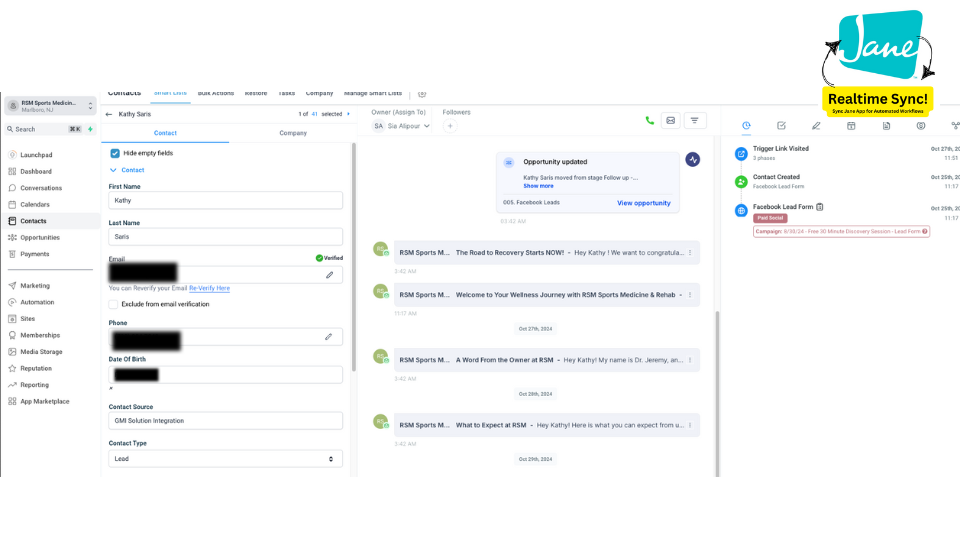This screenshot has height=540, width=960.
Task: Open options for What to Expect message
Action: [690, 425]
